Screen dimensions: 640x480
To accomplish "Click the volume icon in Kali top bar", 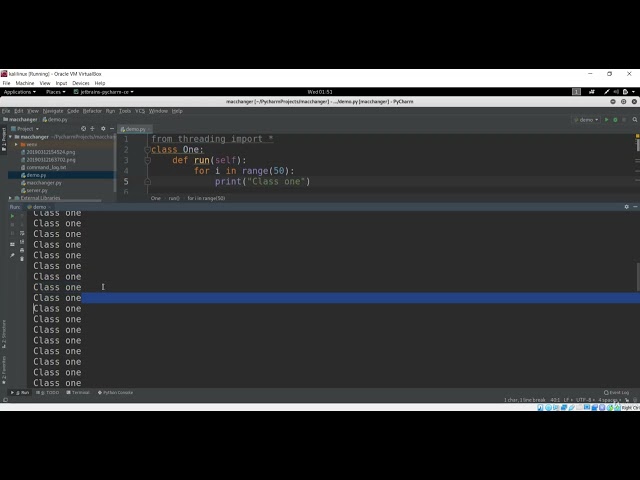I will [x=616, y=92].
